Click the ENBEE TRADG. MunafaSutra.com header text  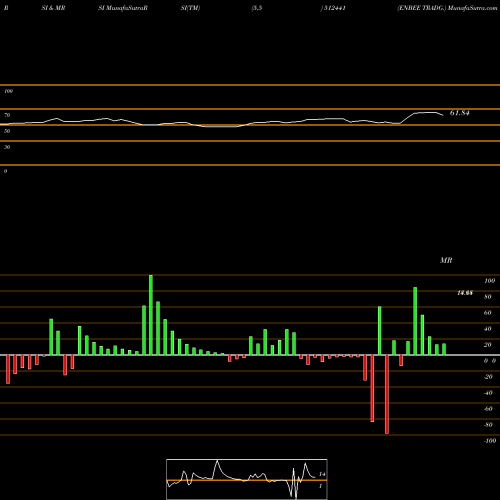click(447, 8)
